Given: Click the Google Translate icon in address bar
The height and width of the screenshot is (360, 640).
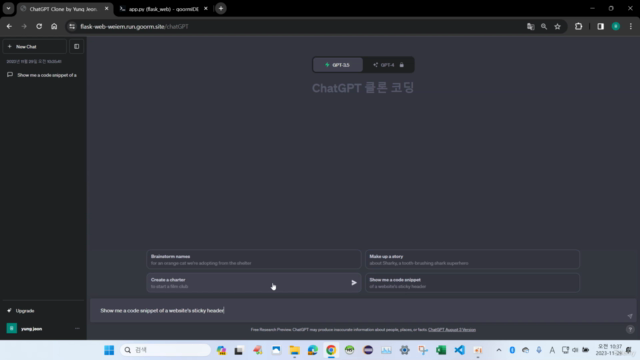Looking at the screenshot, I should (530, 27).
